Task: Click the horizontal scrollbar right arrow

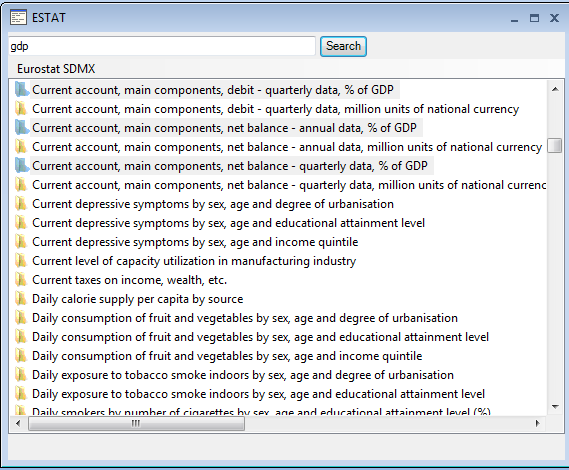Action: point(538,423)
